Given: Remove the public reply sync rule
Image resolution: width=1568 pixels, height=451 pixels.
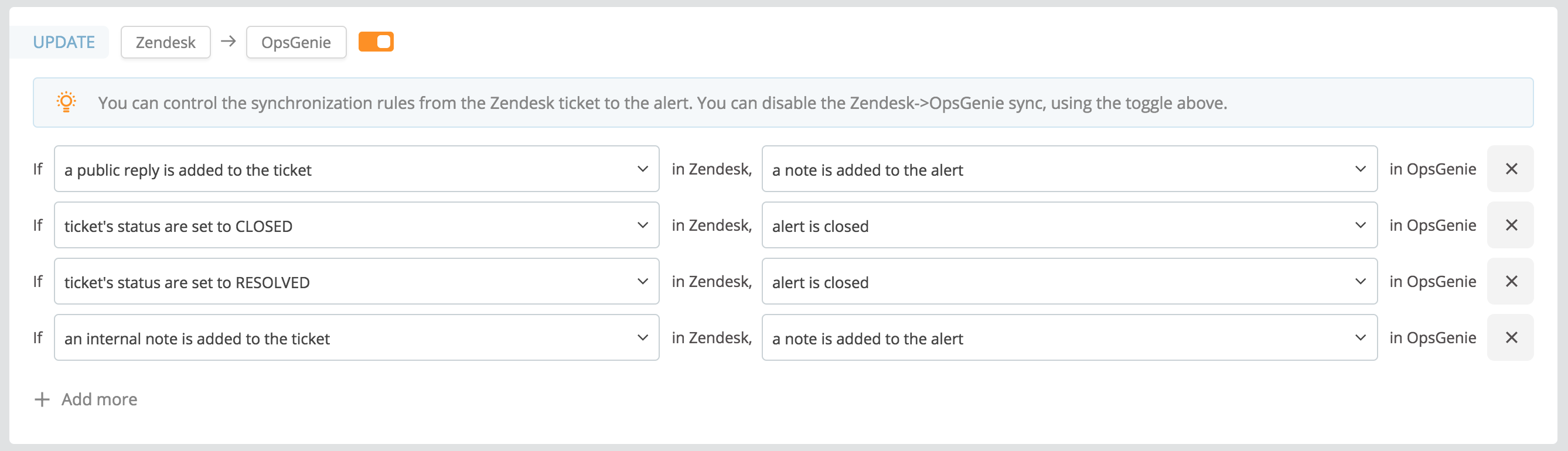Looking at the screenshot, I should click(1510, 169).
